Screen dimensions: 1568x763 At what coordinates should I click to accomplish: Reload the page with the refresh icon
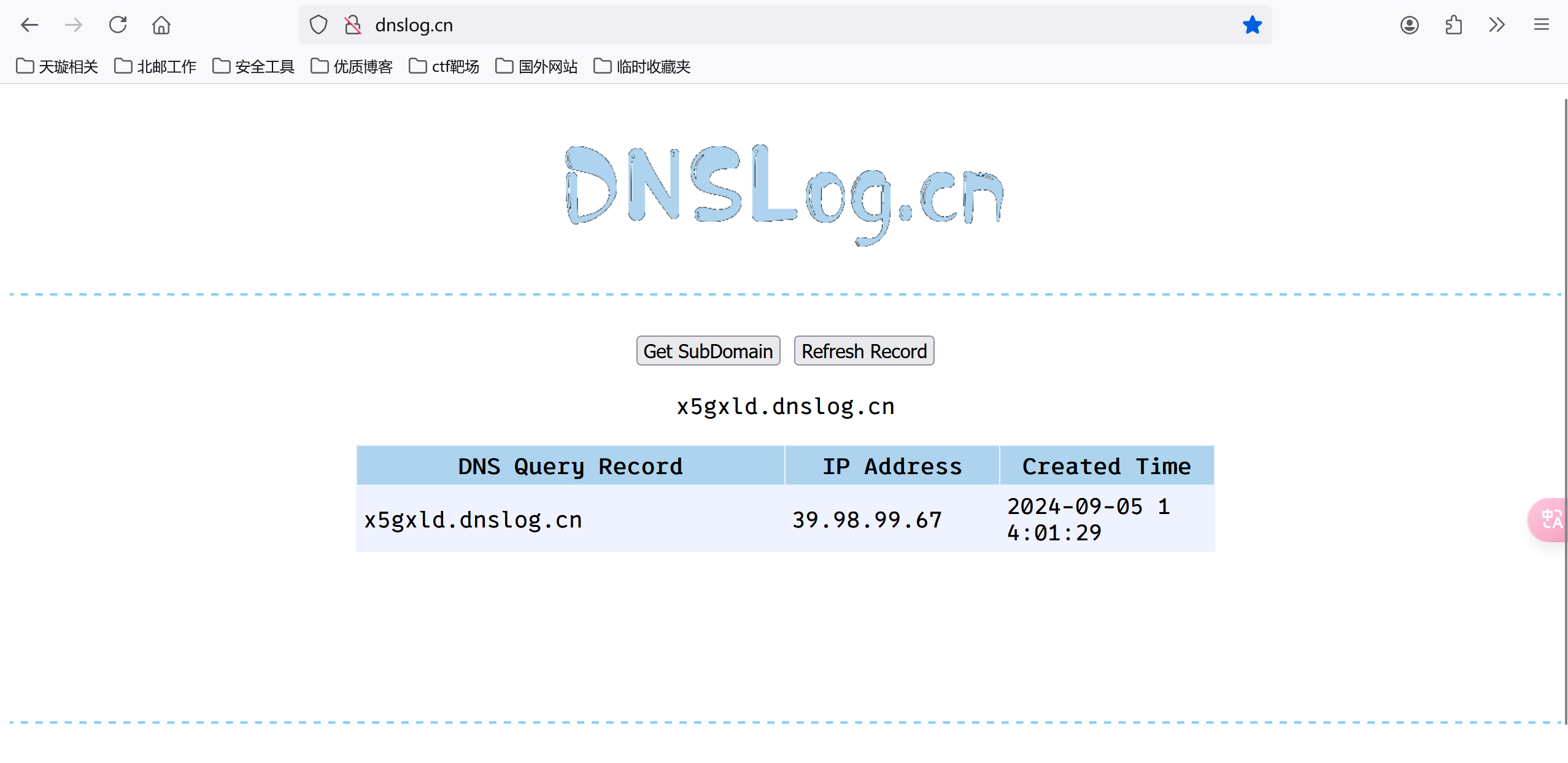(118, 25)
